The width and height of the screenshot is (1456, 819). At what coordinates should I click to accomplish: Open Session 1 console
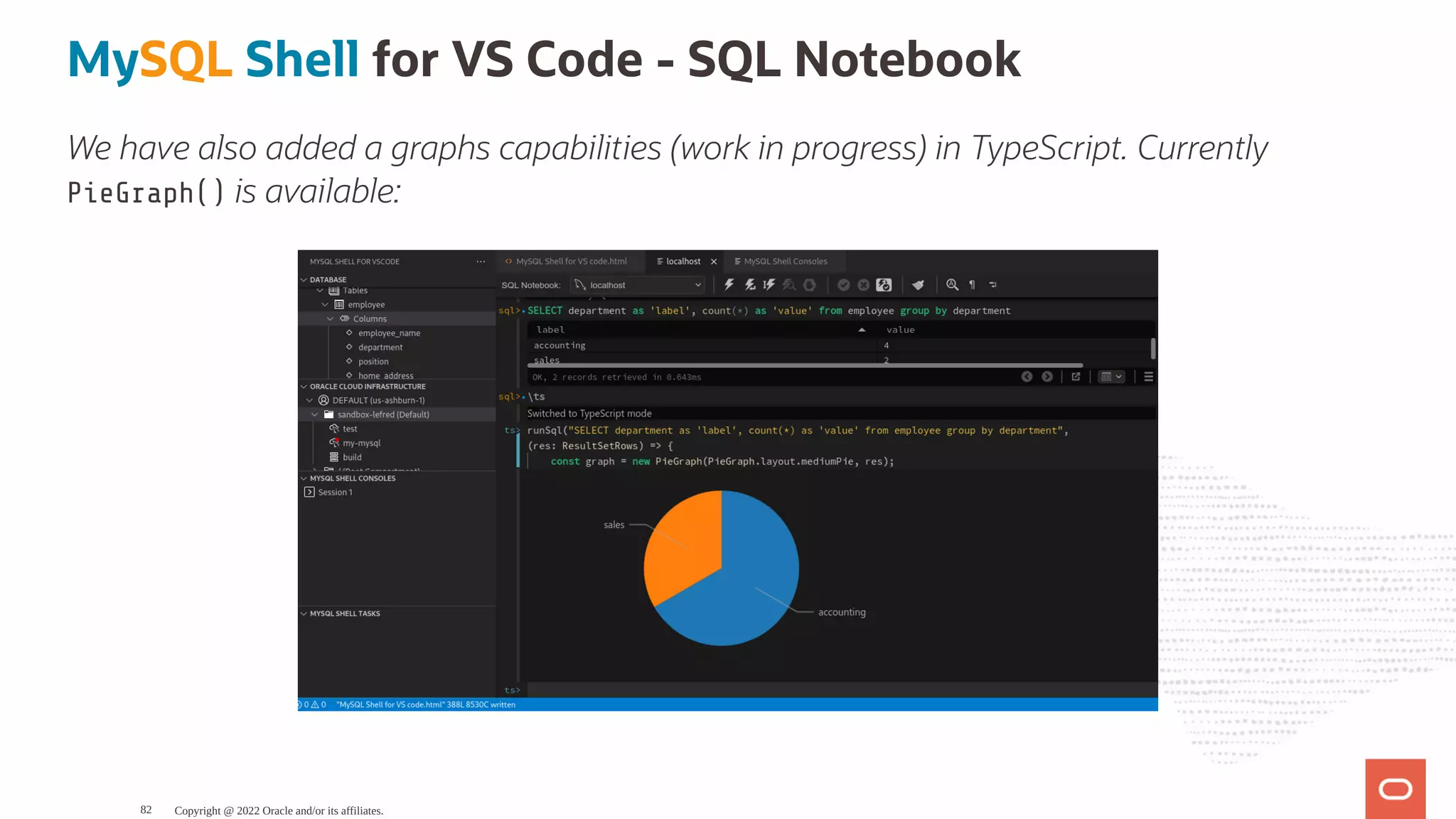pyautogui.click(x=335, y=492)
